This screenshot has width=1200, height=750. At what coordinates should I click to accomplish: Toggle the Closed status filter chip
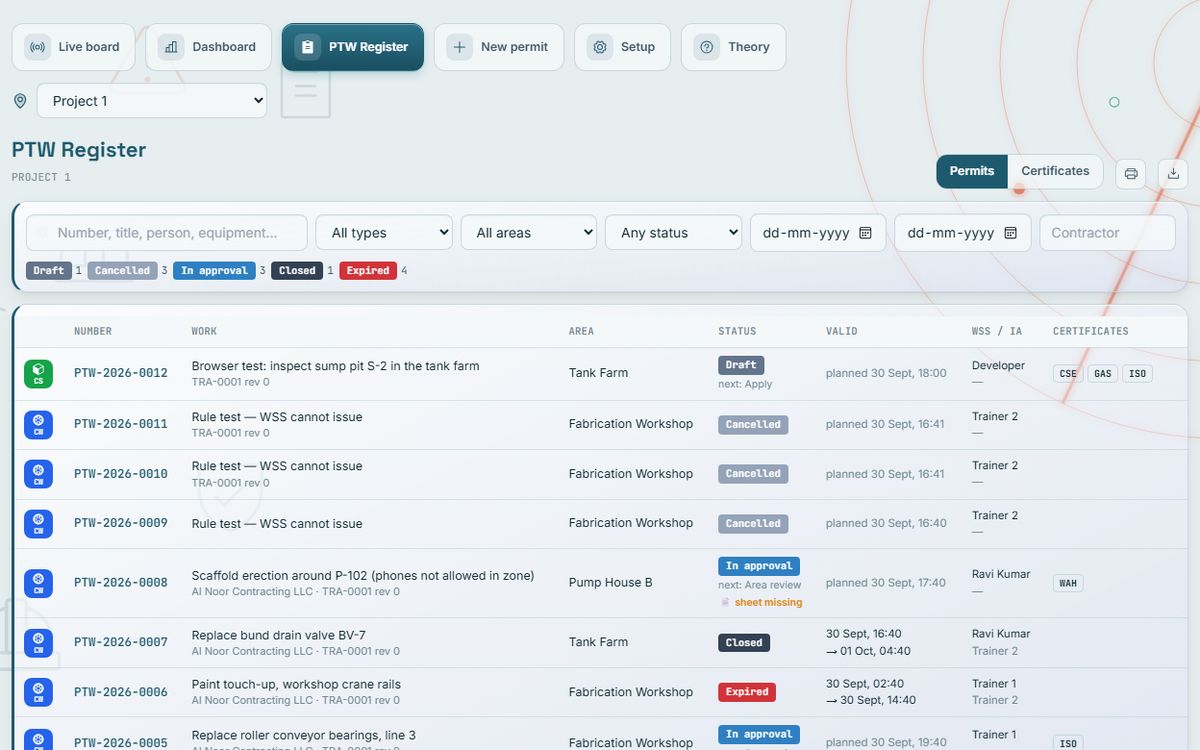[x=297, y=271]
